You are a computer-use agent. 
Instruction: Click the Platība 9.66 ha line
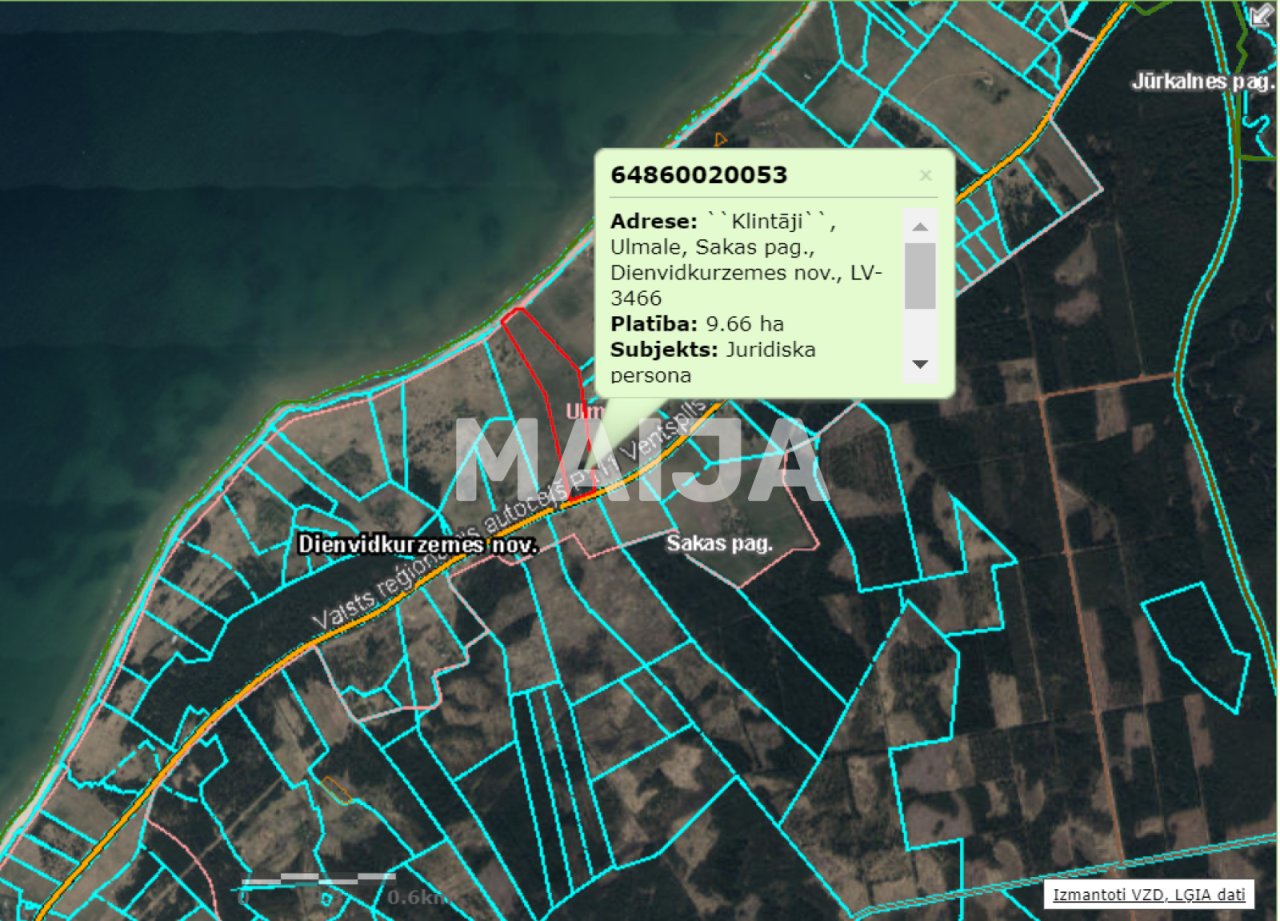[x=697, y=324]
